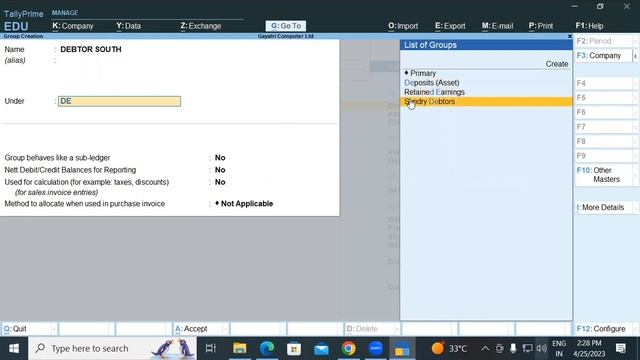Open the K: Company menu
The image size is (640, 360).
[x=73, y=26]
